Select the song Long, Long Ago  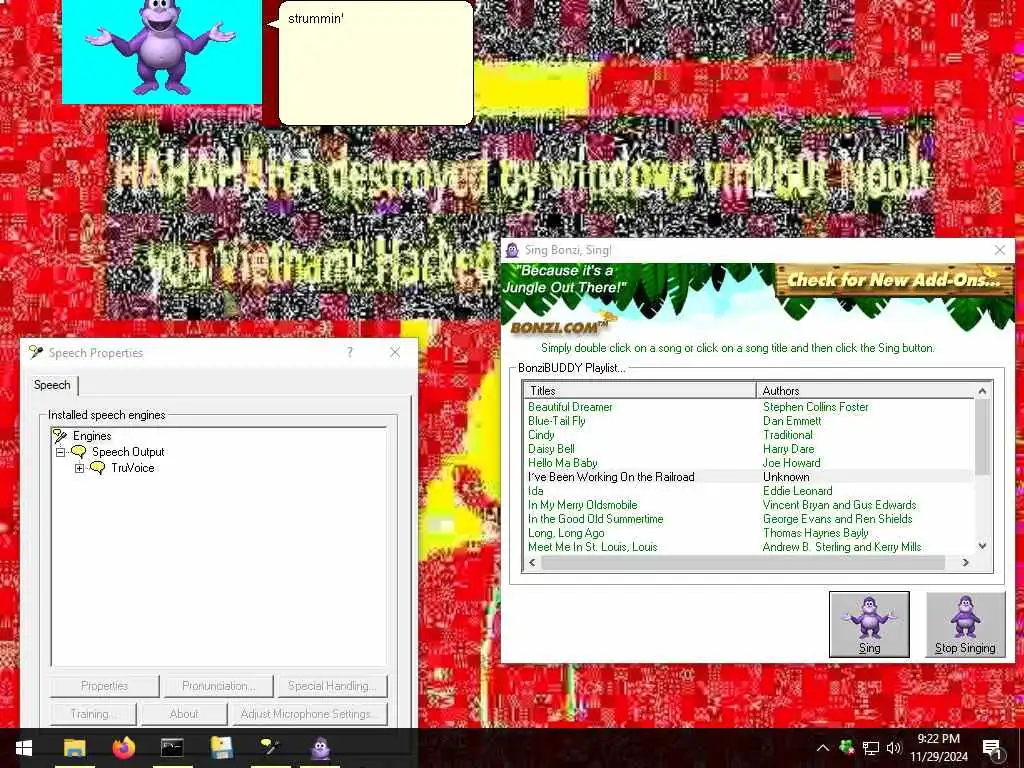pyautogui.click(x=566, y=533)
